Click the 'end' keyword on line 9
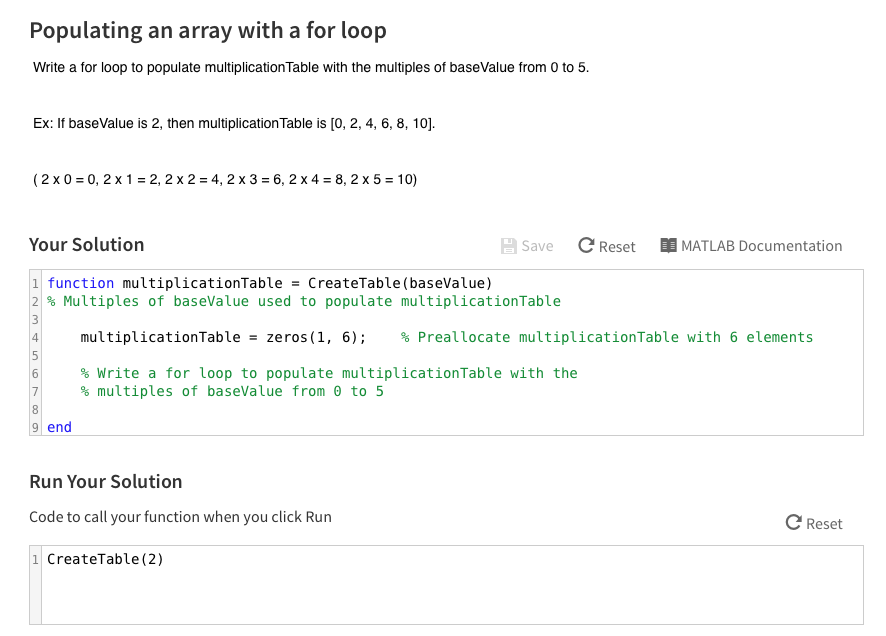 [60, 427]
